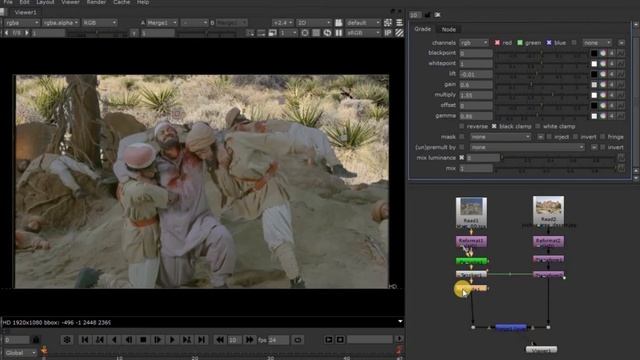Click the whitepoint white color swatch

pyautogui.click(x=594, y=64)
